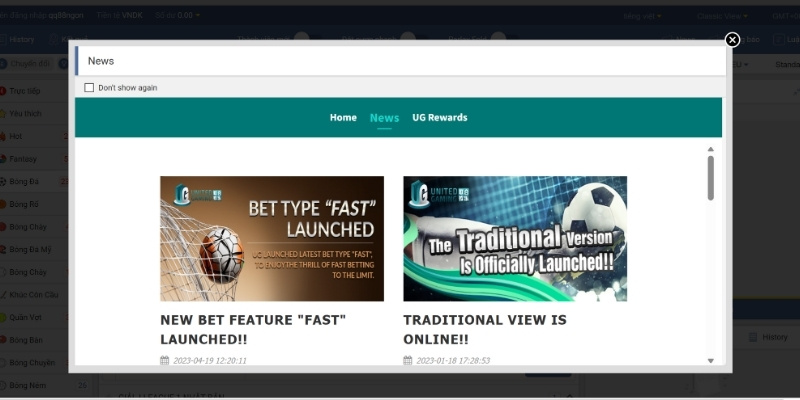Open the tiếng việt language dropdown

point(642,16)
